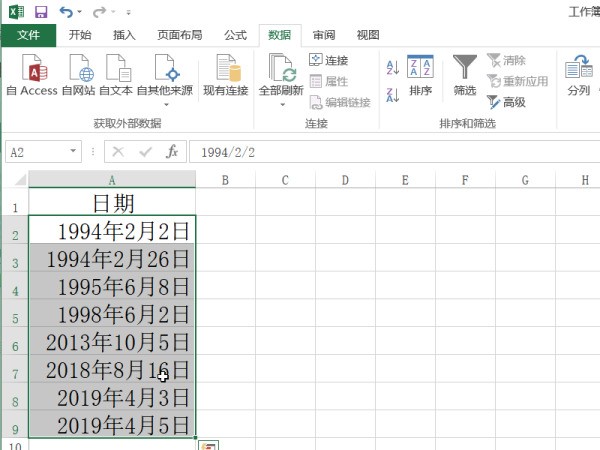This screenshot has height=450, width=600.
Task: Click the fx insert function button
Action: [x=172, y=152]
